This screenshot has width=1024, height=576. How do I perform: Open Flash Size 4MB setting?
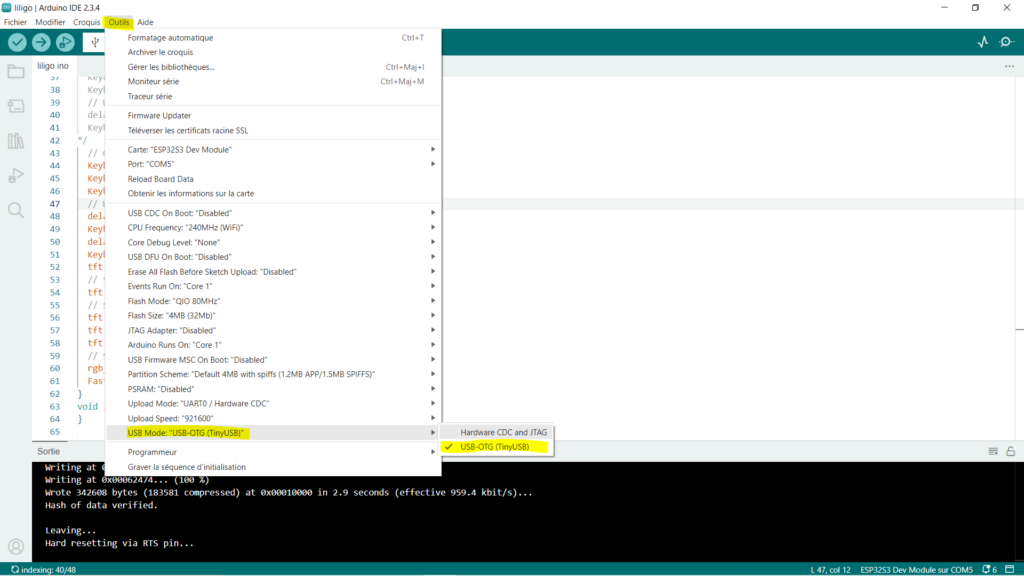[274, 315]
